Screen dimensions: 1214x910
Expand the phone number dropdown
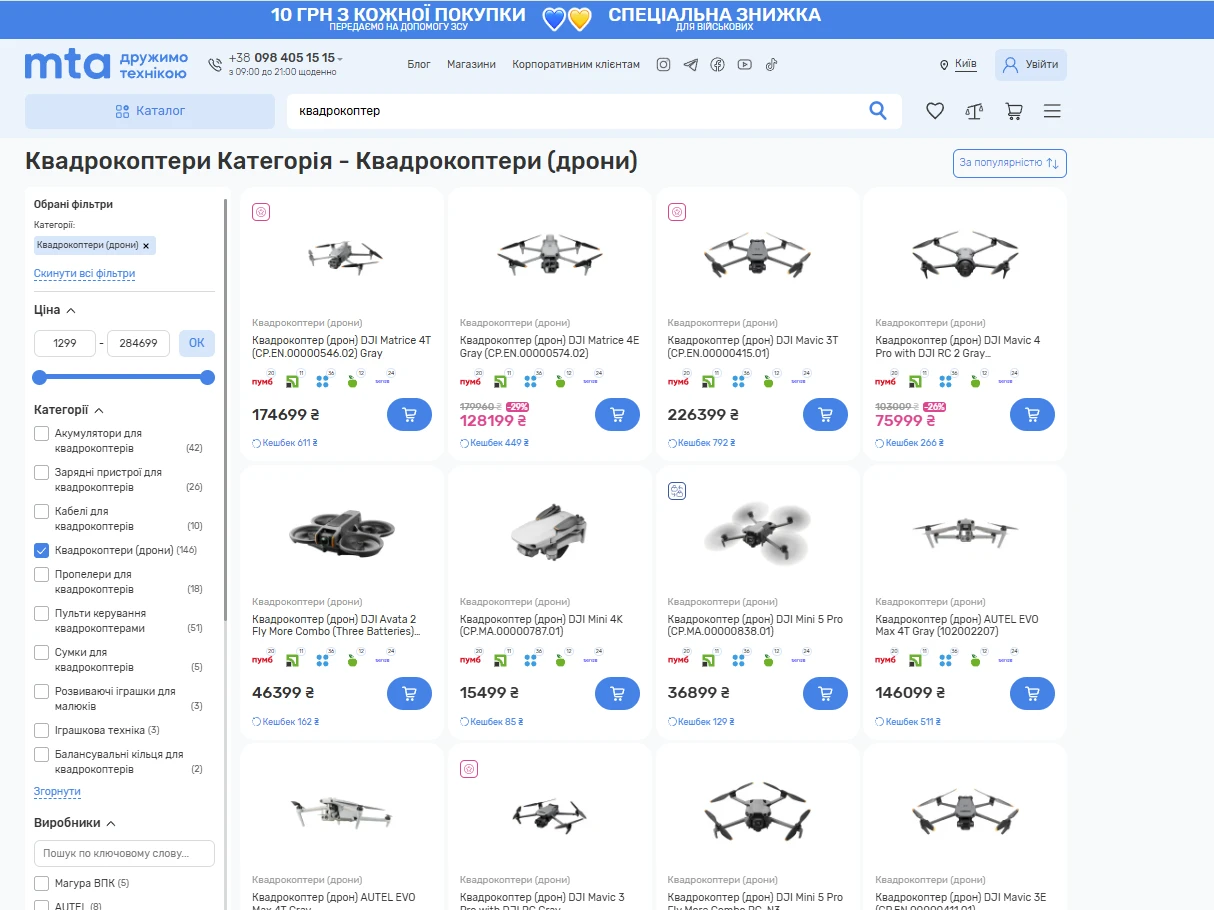pyautogui.click(x=340, y=59)
